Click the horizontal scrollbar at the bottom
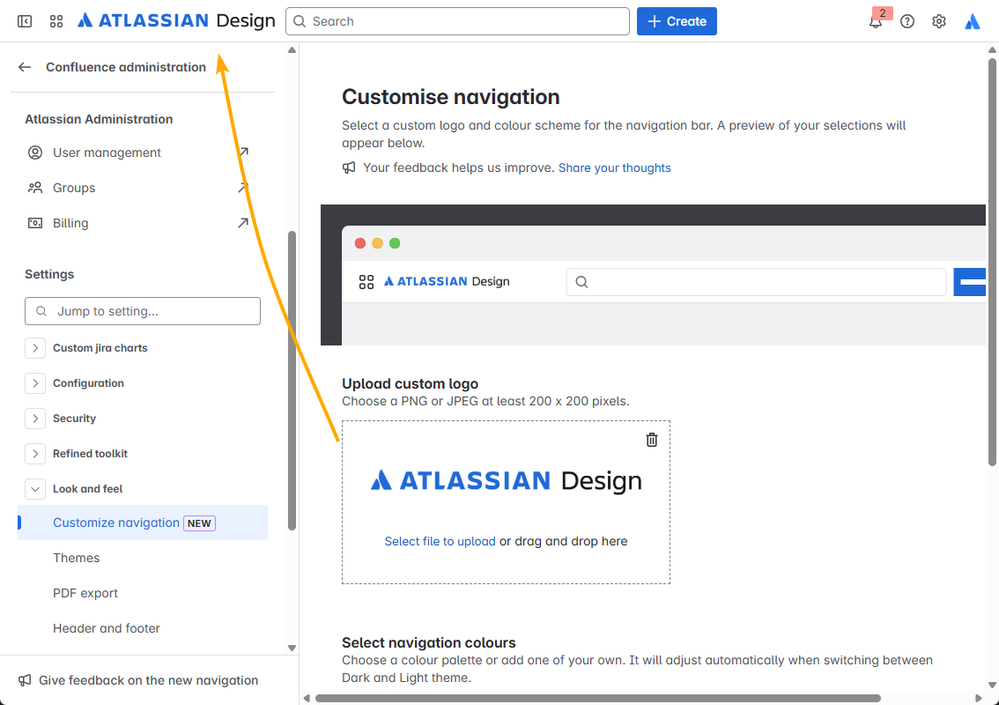The width and height of the screenshot is (999, 705). pos(598,698)
